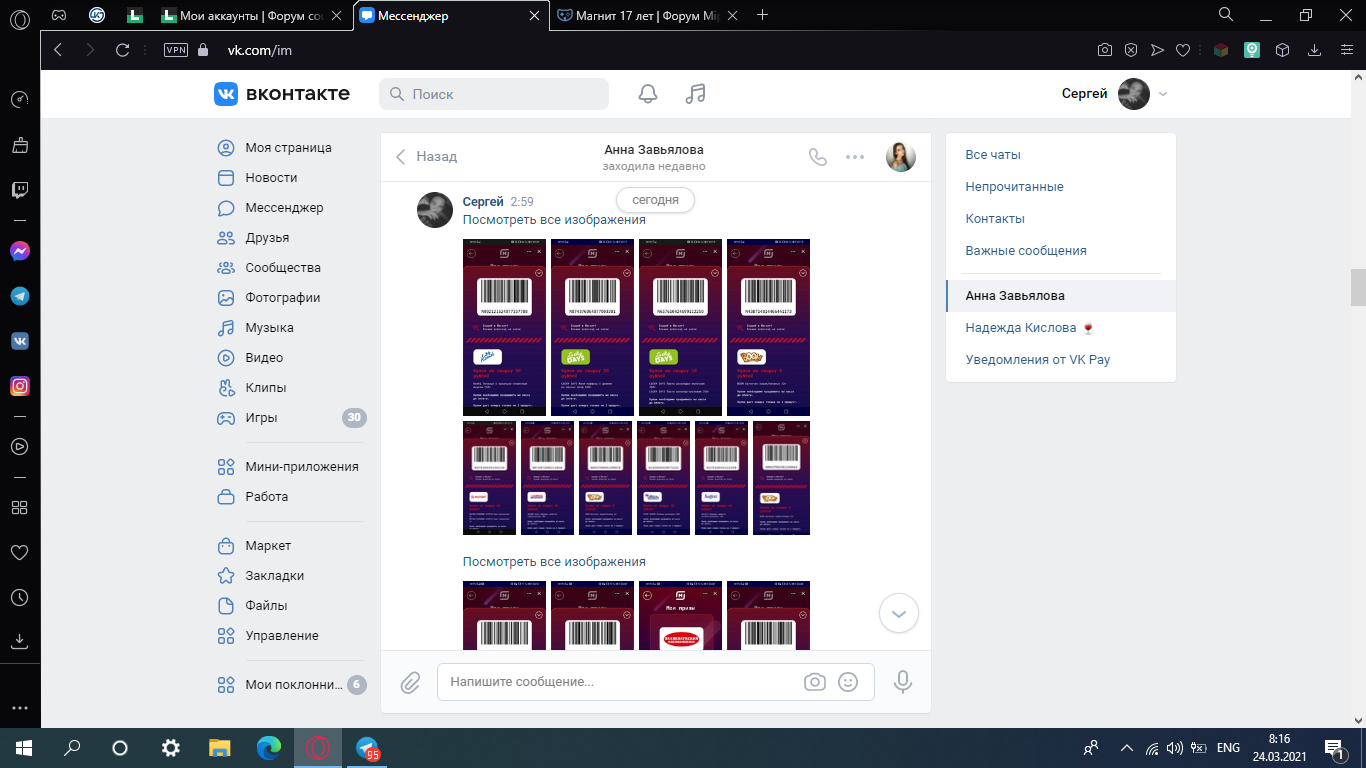Open the ad blocker shield icon
The width and height of the screenshot is (1366, 768).
click(x=1131, y=50)
